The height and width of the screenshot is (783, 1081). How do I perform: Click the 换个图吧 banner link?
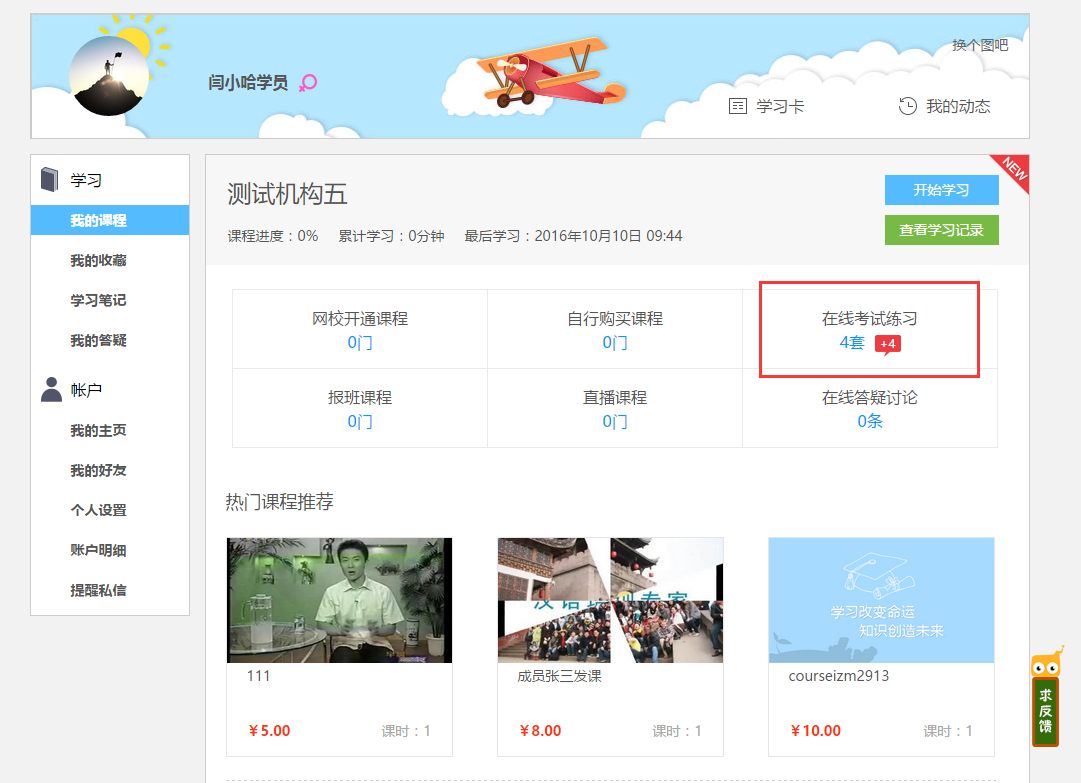(979, 45)
